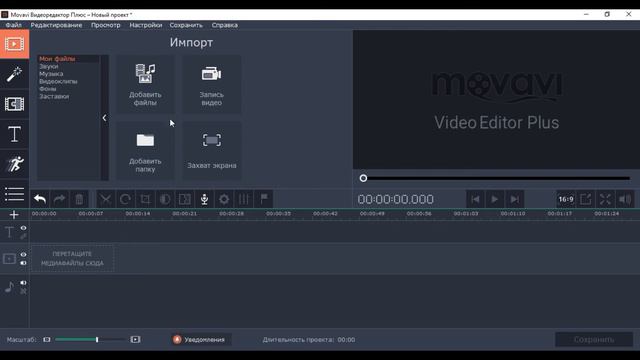Open the Файл menu
The image size is (640, 360).
(x=14, y=25)
